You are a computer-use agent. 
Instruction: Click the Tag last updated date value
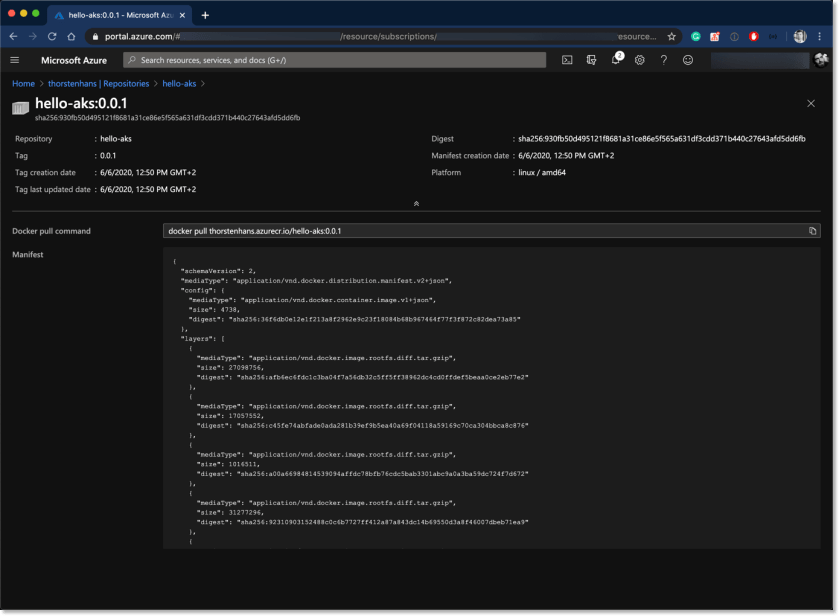pos(148,189)
